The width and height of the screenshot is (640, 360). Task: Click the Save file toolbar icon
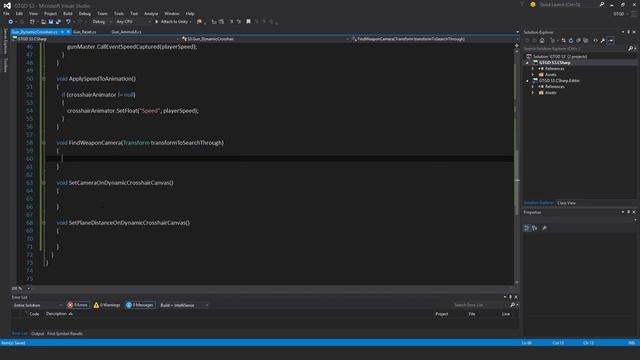click(x=51, y=22)
